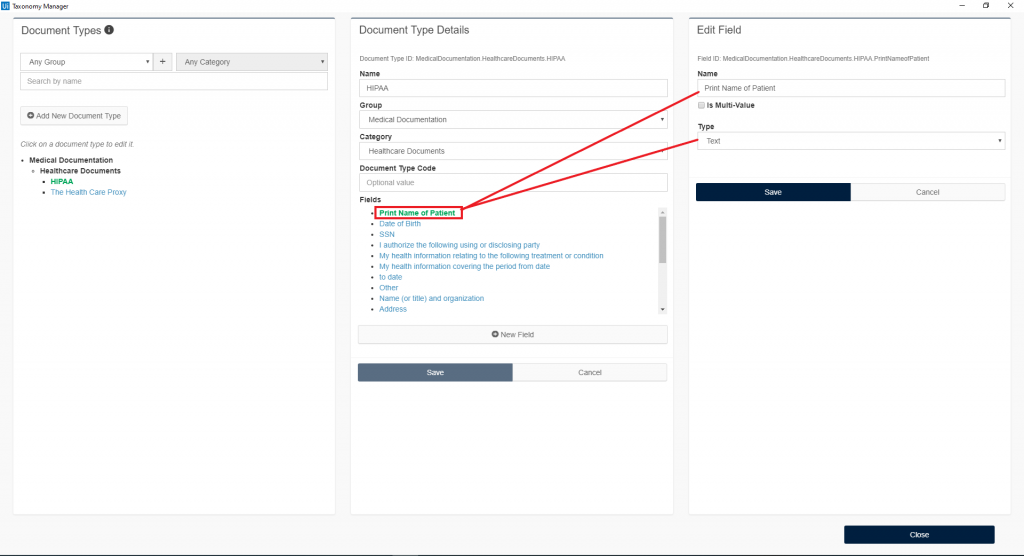Select Healthcare Documents category in tree
The image size is (1024, 556).
point(80,171)
